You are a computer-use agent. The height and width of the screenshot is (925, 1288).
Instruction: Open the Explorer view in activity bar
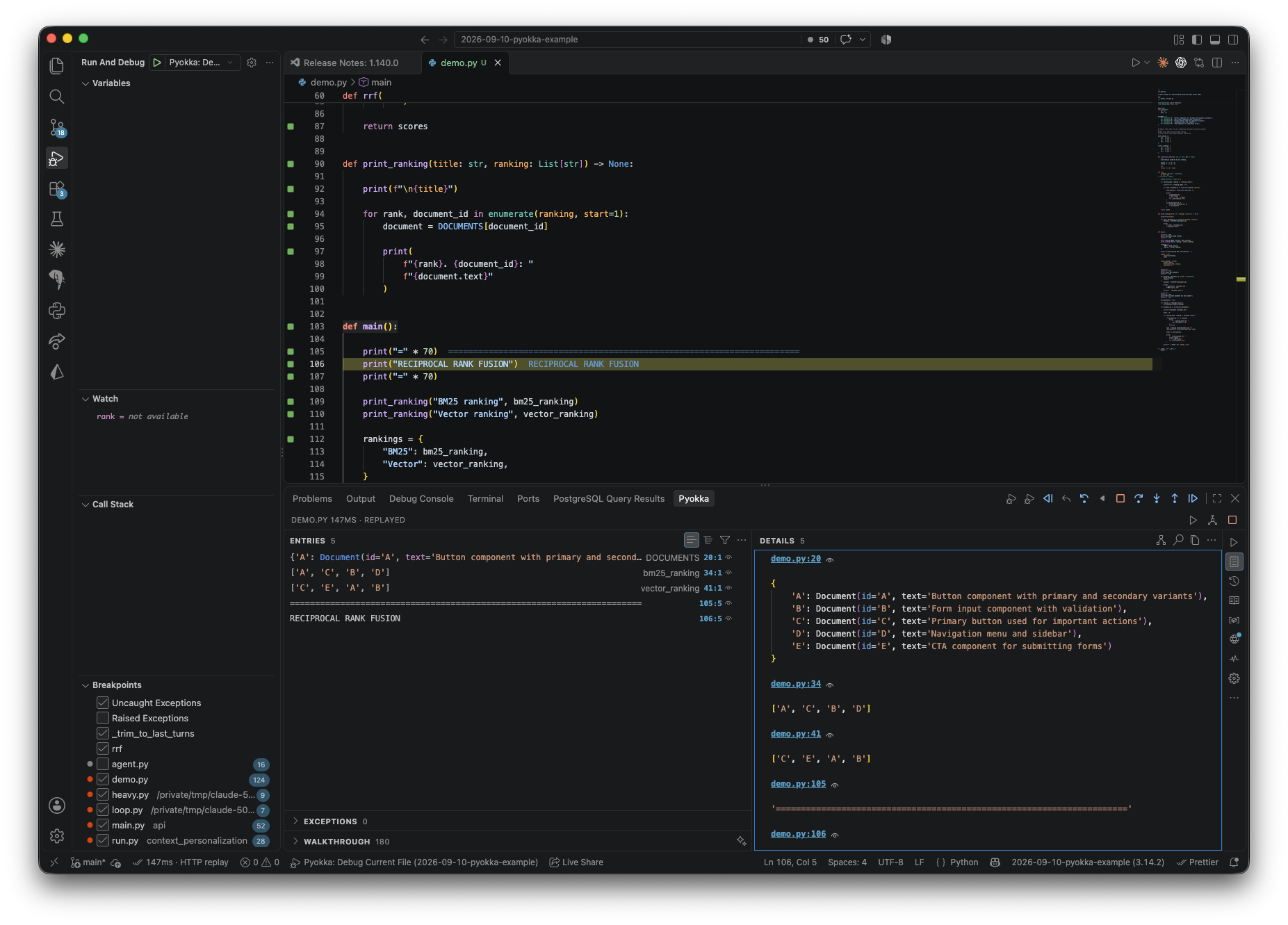pyautogui.click(x=57, y=66)
